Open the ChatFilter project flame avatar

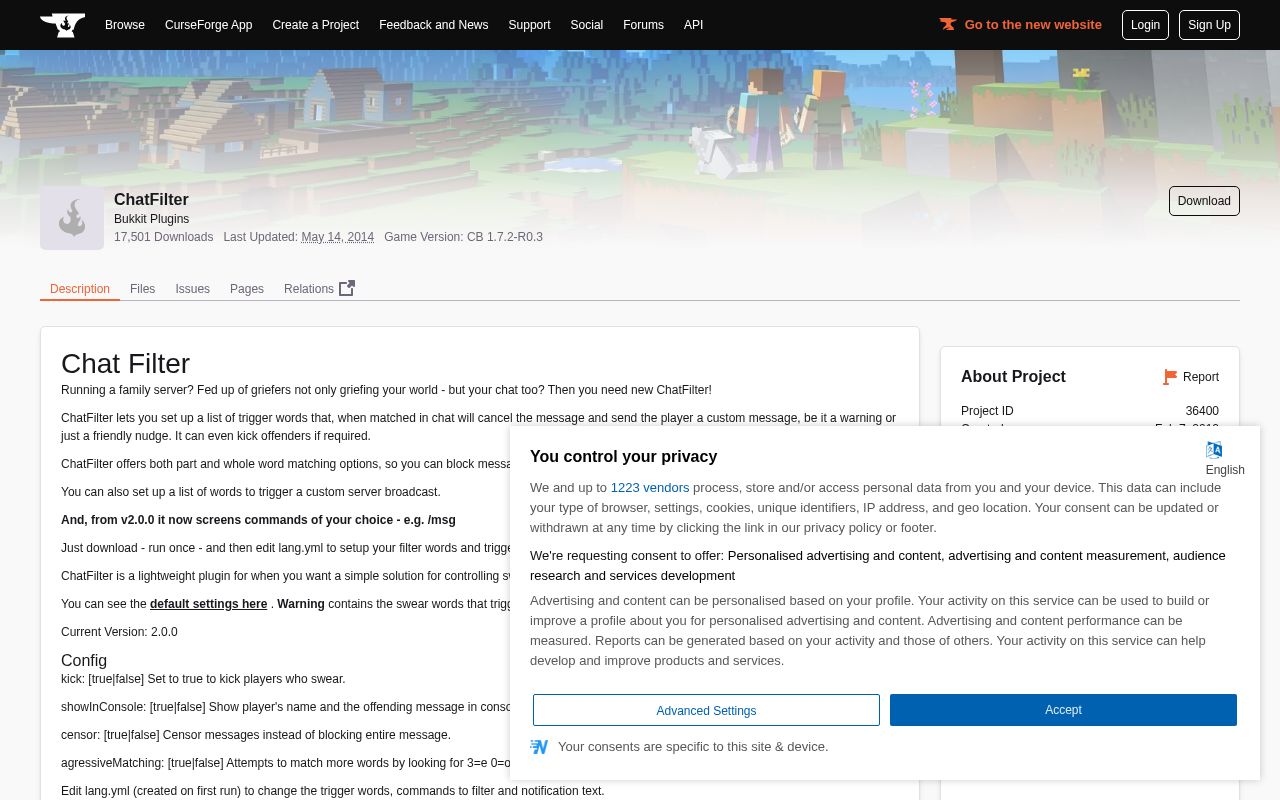(x=72, y=218)
